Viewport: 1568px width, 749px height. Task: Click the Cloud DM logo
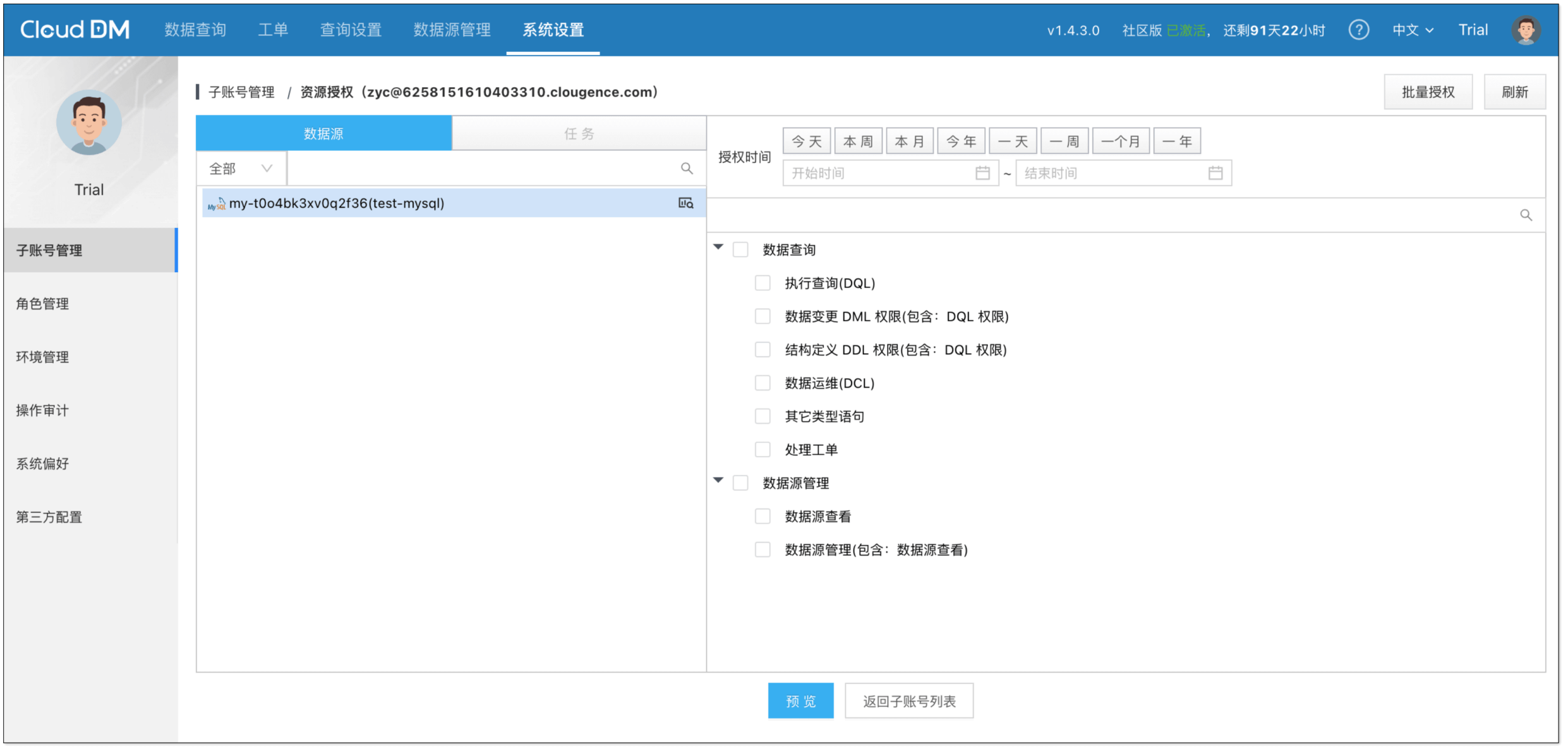[x=75, y=30]
